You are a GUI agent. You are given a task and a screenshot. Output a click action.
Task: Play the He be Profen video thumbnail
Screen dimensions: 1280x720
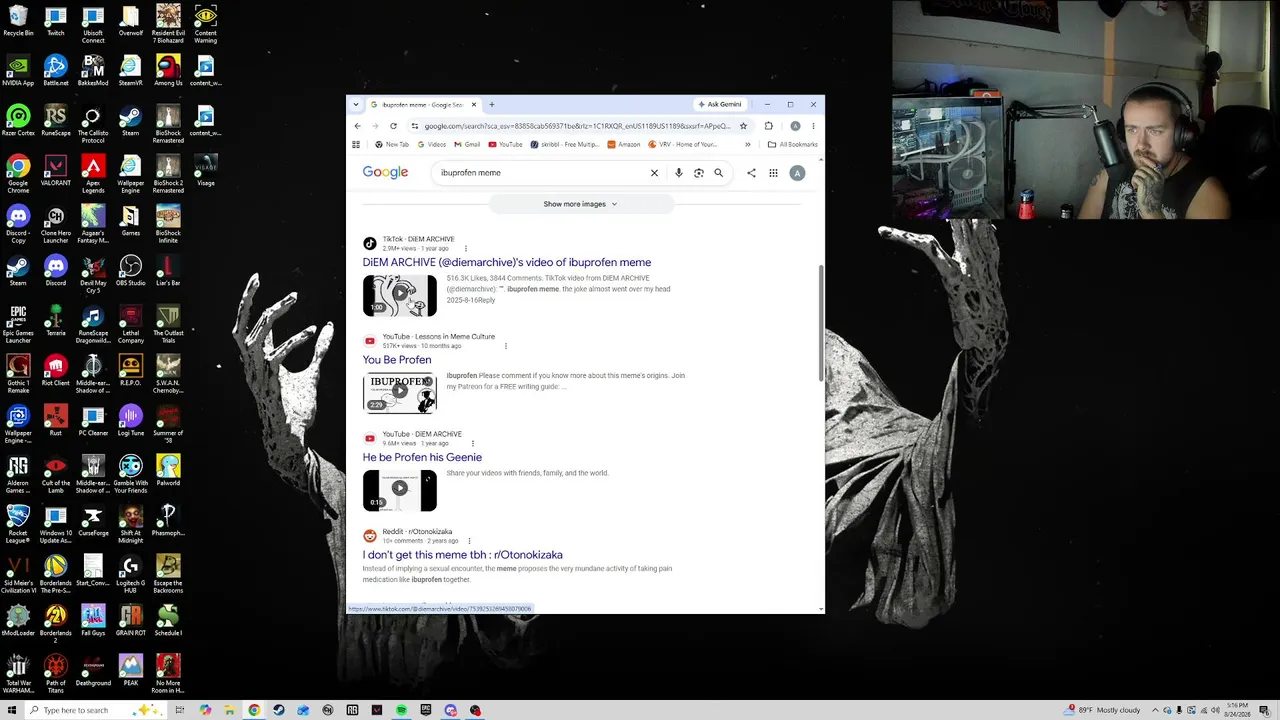[400, 490]
